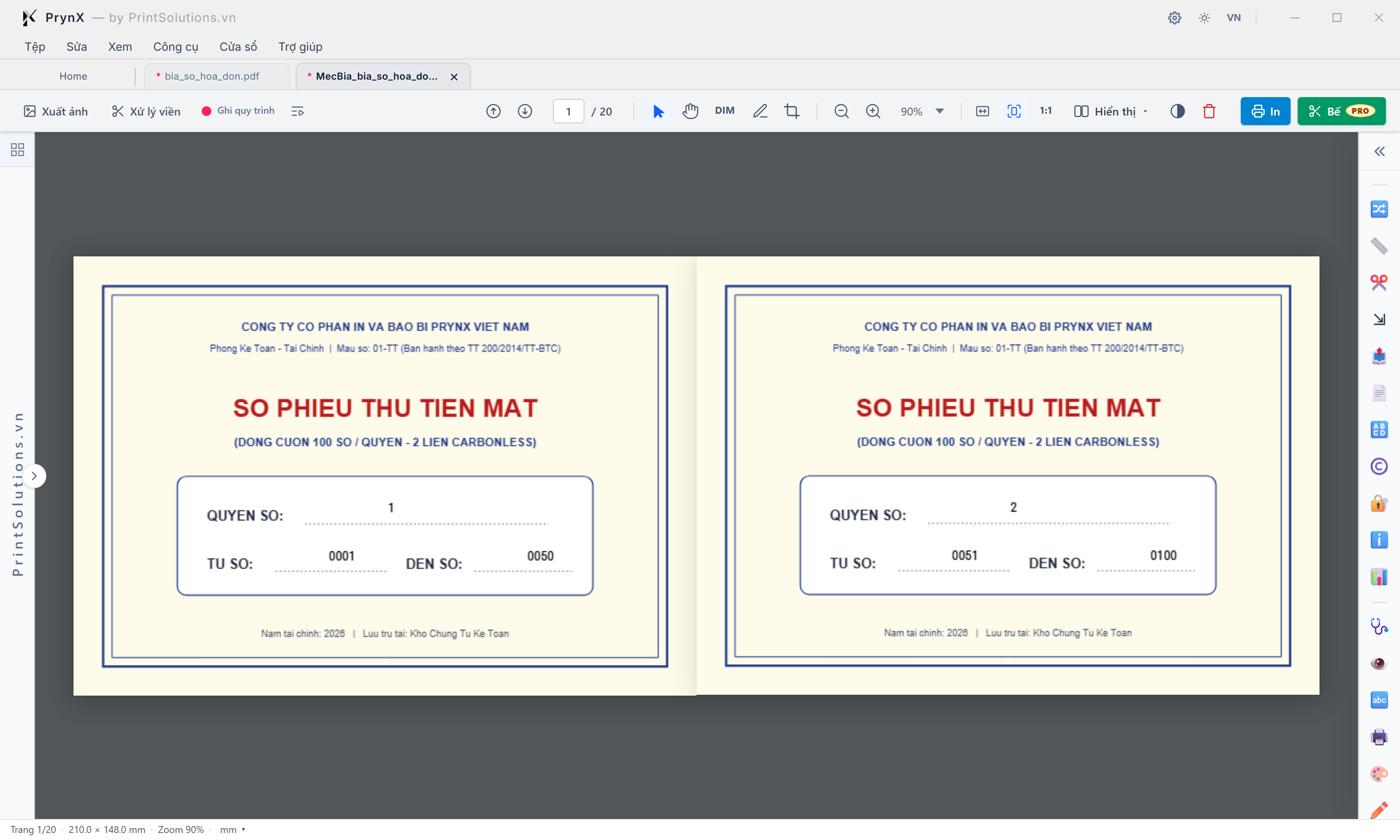Click the bar chart icon in sidebar
The image size is (1400, 840).
point(1379,577)
